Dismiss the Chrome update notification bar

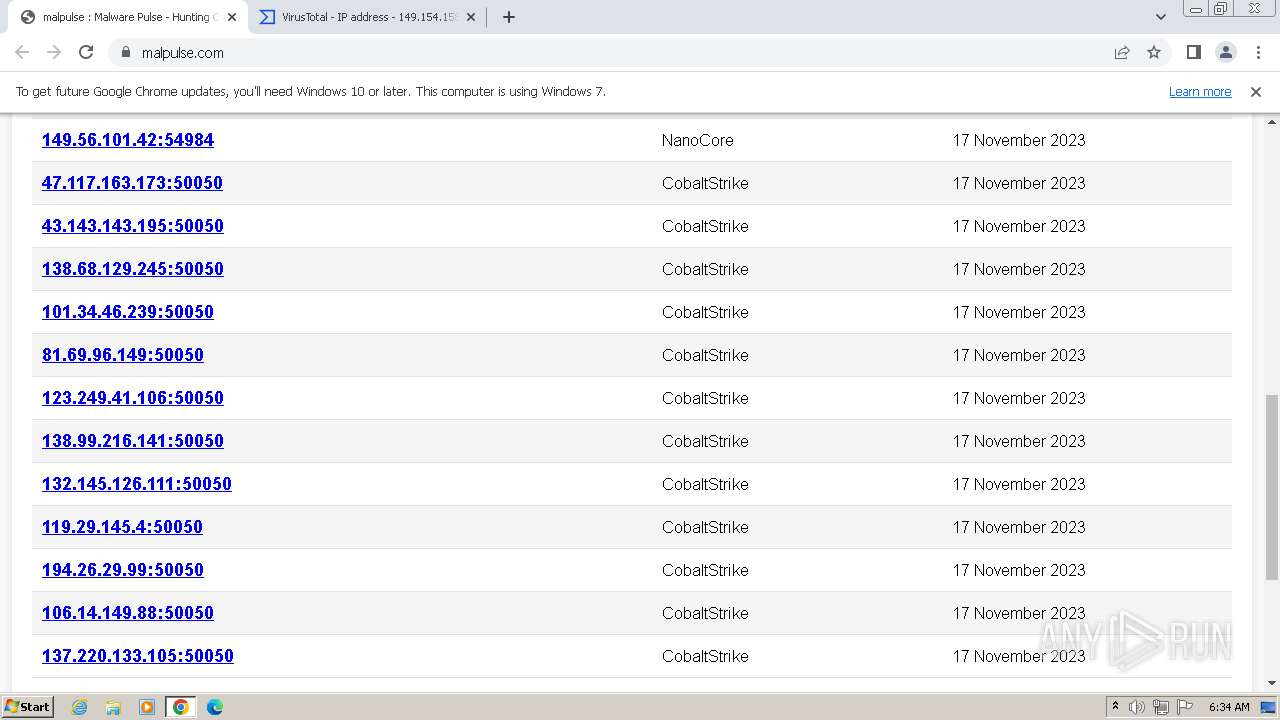[1256, 92]
